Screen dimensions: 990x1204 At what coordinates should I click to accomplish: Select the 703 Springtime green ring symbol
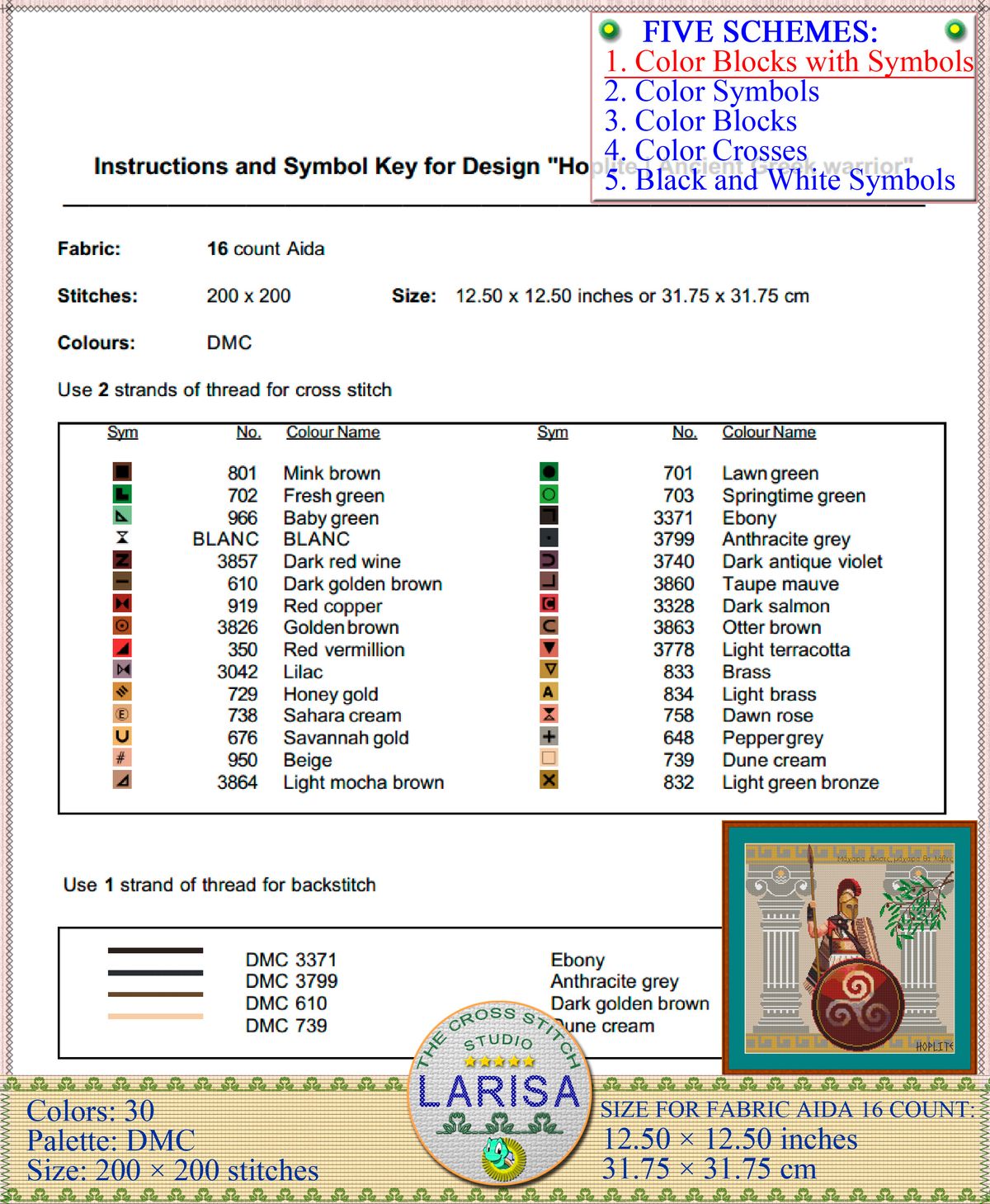[549, 494]
